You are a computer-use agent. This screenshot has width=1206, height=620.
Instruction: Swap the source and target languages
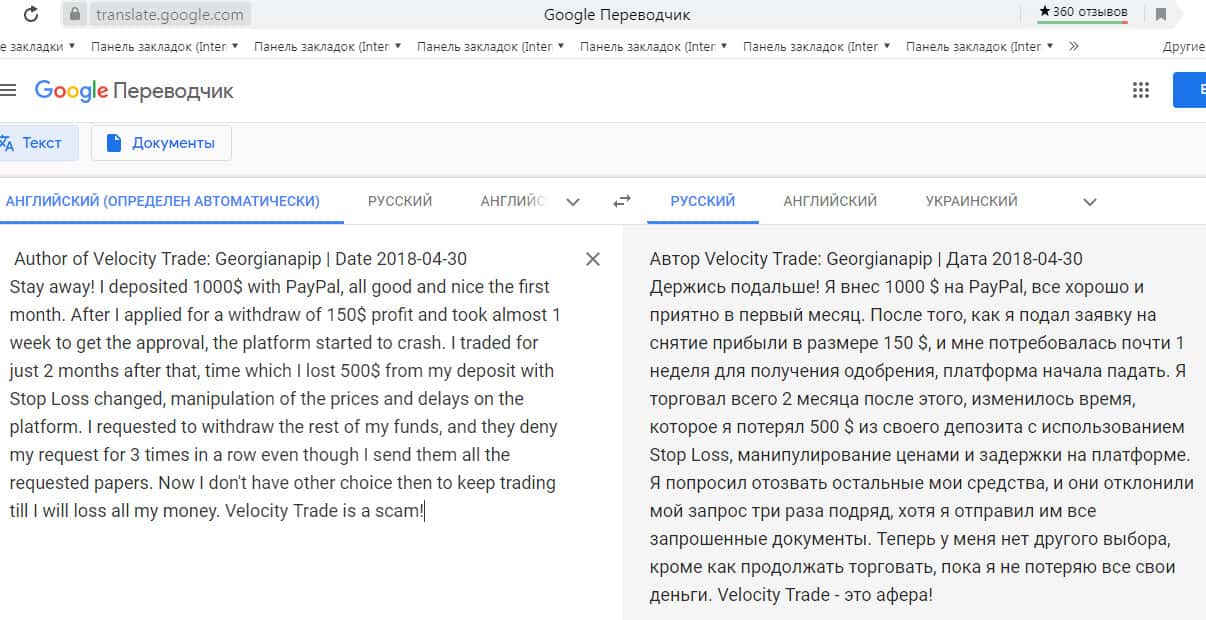point(622,201)
